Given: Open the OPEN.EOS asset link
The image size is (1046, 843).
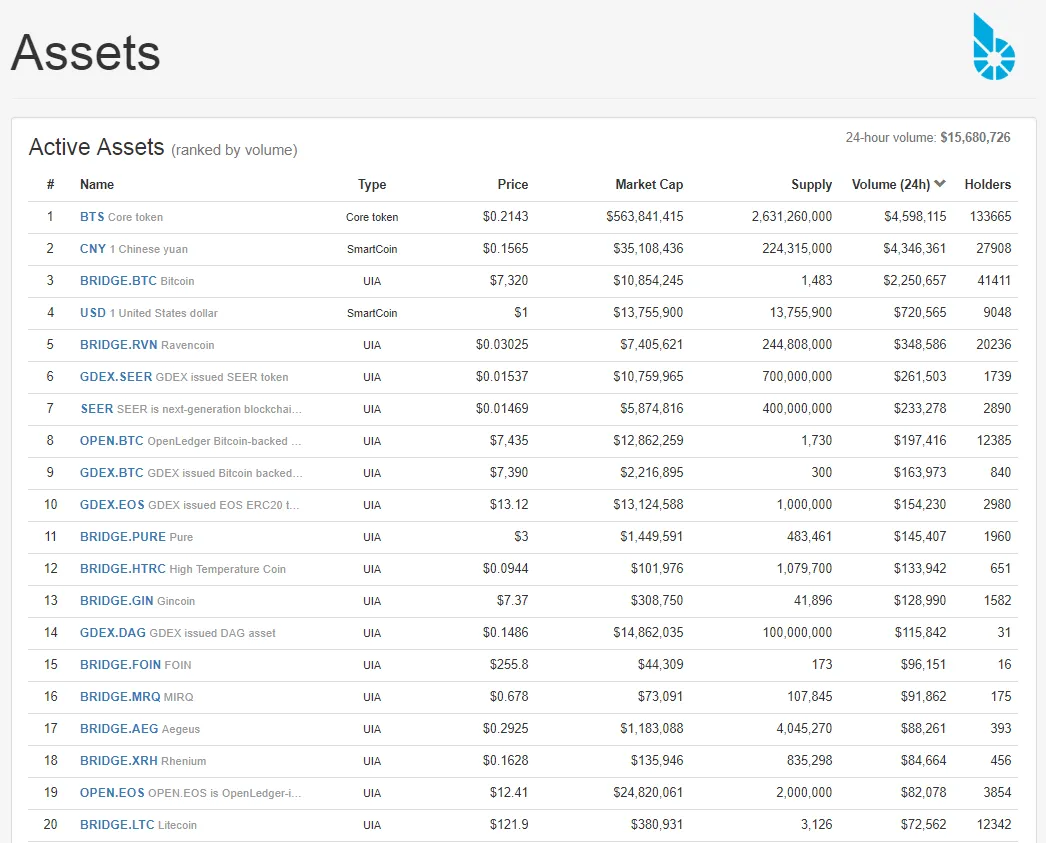Looking at the screenshot, I should 112,793.
